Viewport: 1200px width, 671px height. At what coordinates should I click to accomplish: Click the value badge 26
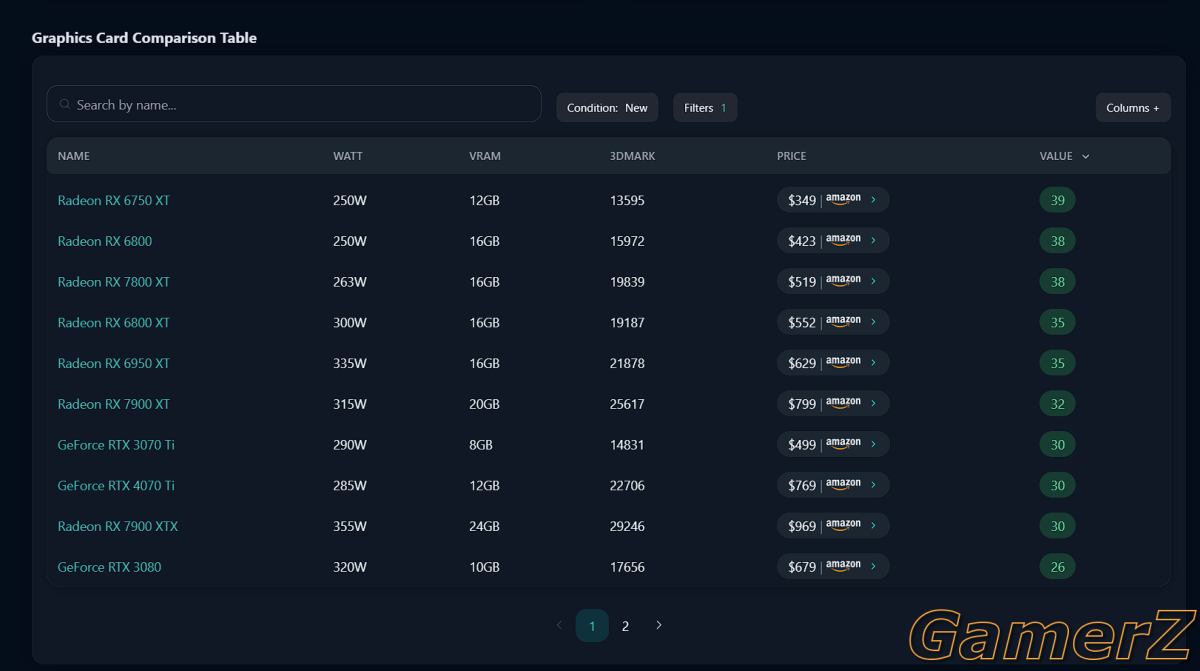coord(1057,567)
